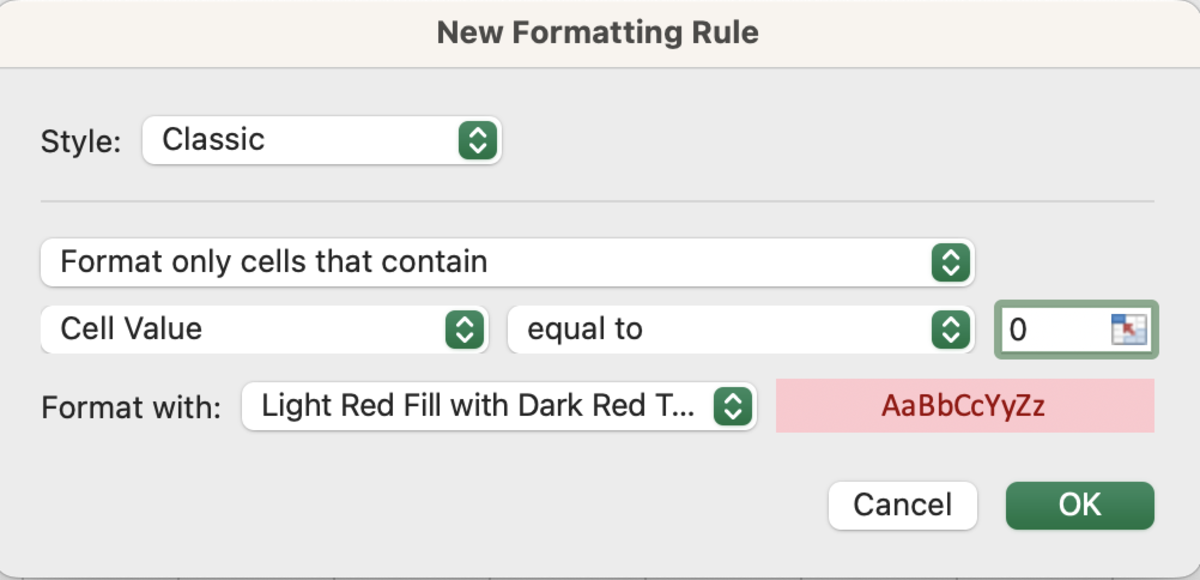The height and width of the screenshot is (580, 1200).
Task: Click the green arrows beside Classic
Action: pos(478,140)
